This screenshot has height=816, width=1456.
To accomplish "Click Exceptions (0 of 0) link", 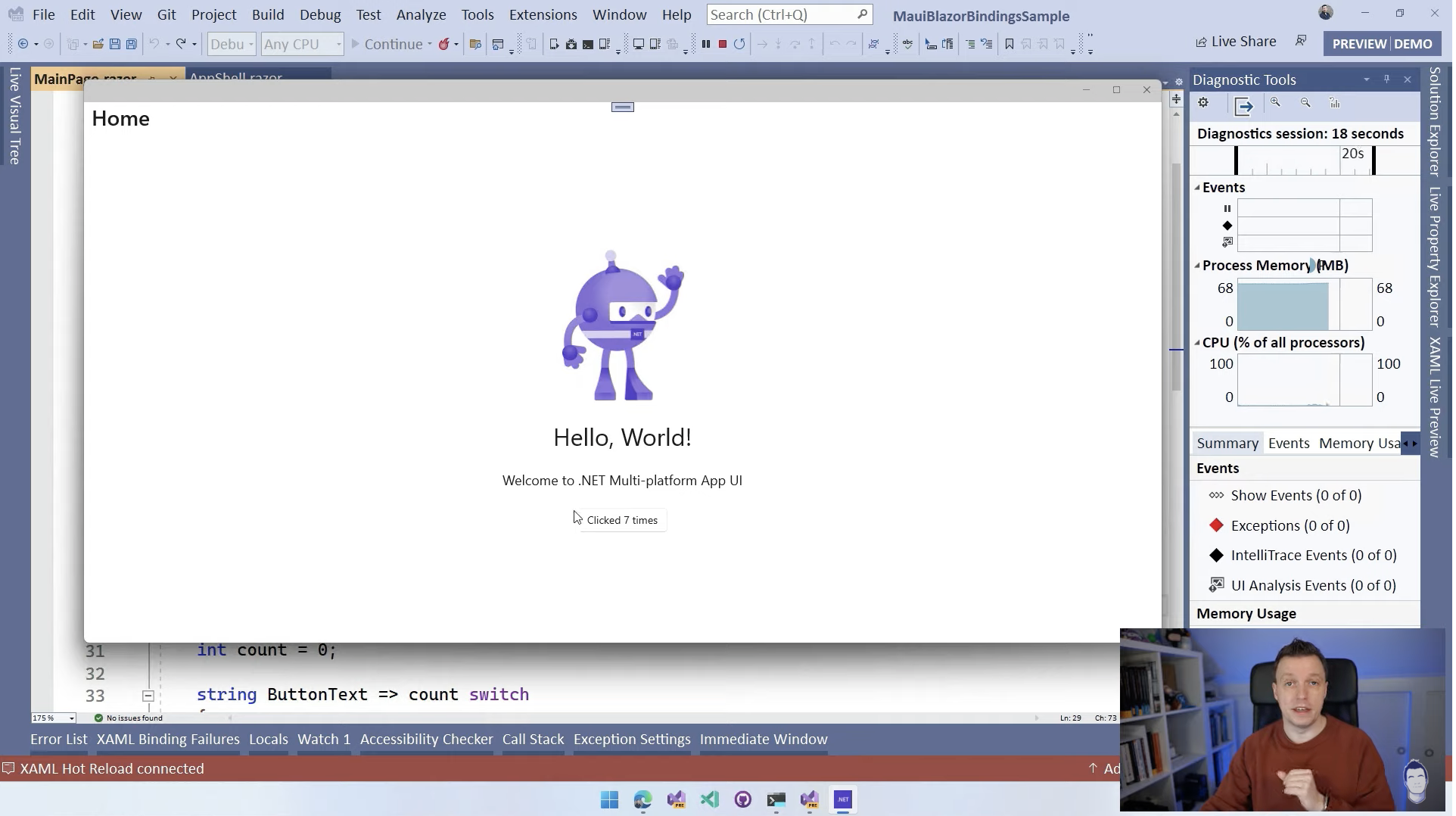I will [x=1290, y=526].
